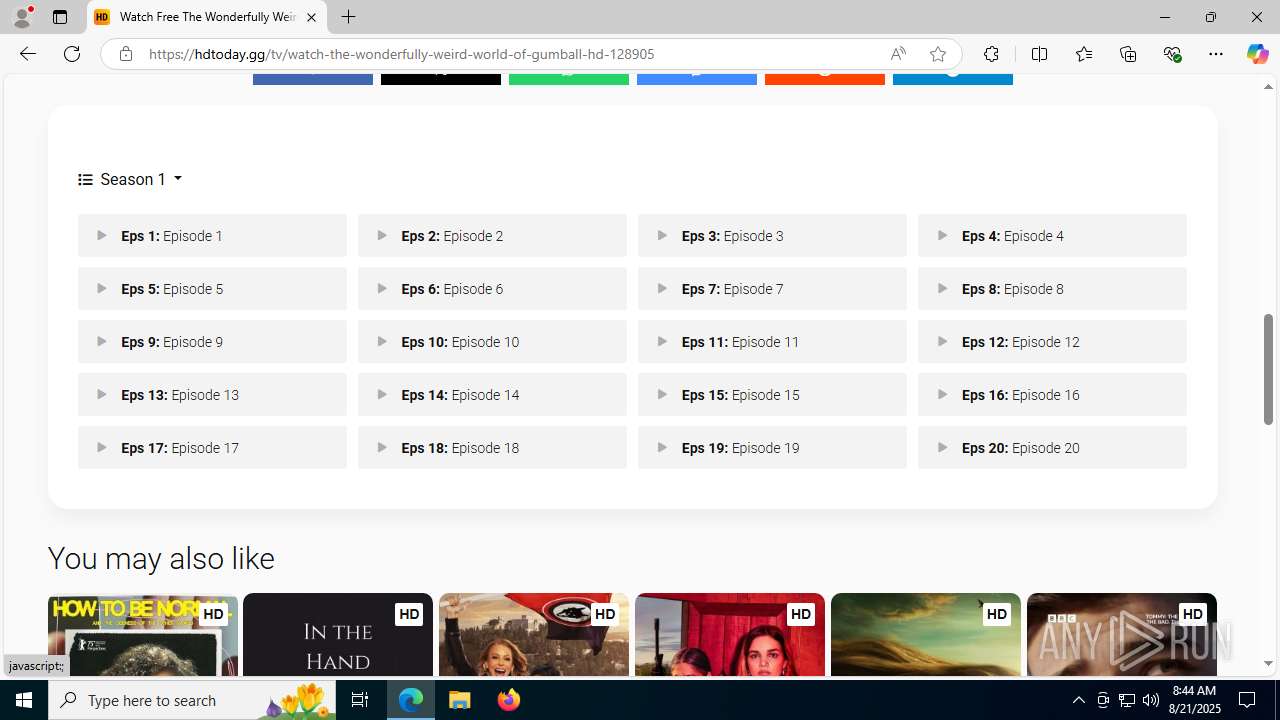Play Eps 11: Episode 11
Image resolution: width=1280 pixels, height=720 pixels.
pos(772,342)
